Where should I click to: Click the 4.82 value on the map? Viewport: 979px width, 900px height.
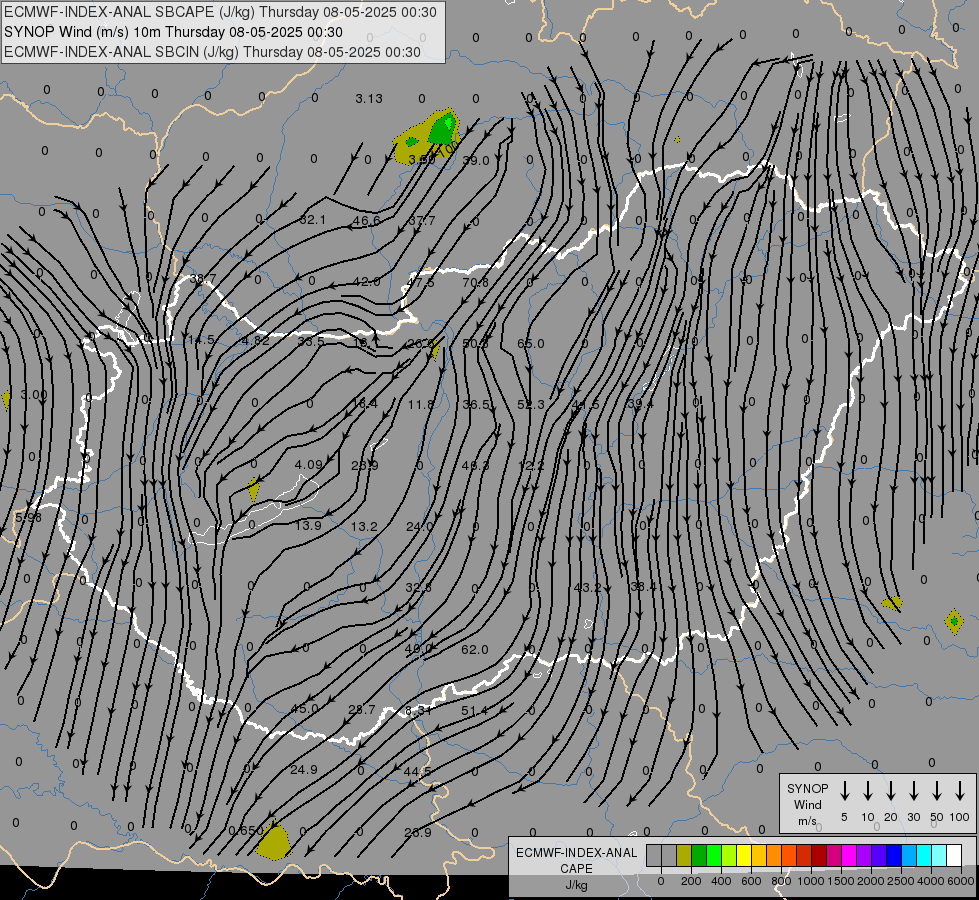[x=255, y=340]
